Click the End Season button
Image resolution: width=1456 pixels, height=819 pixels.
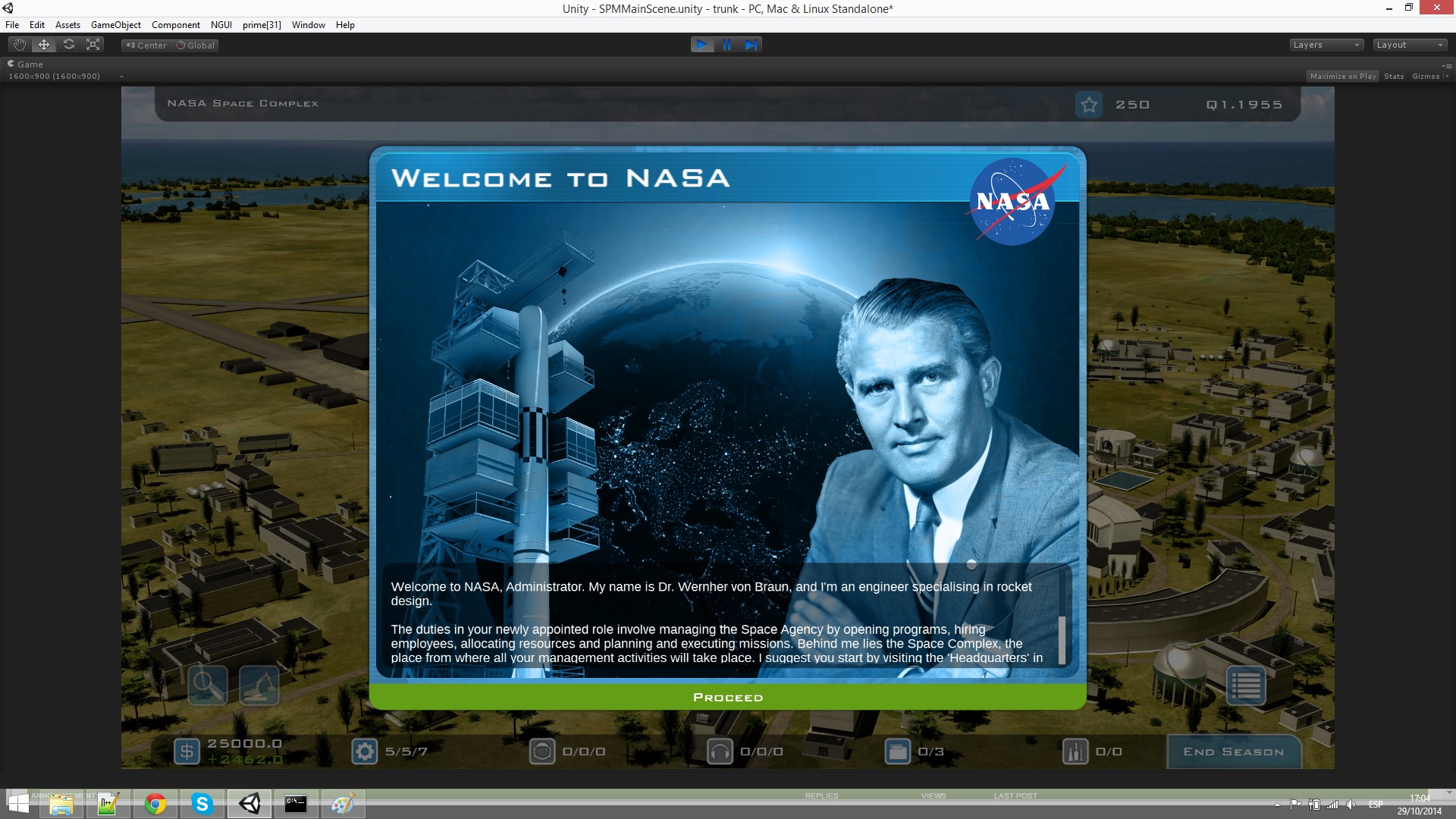pos(1234,752)
